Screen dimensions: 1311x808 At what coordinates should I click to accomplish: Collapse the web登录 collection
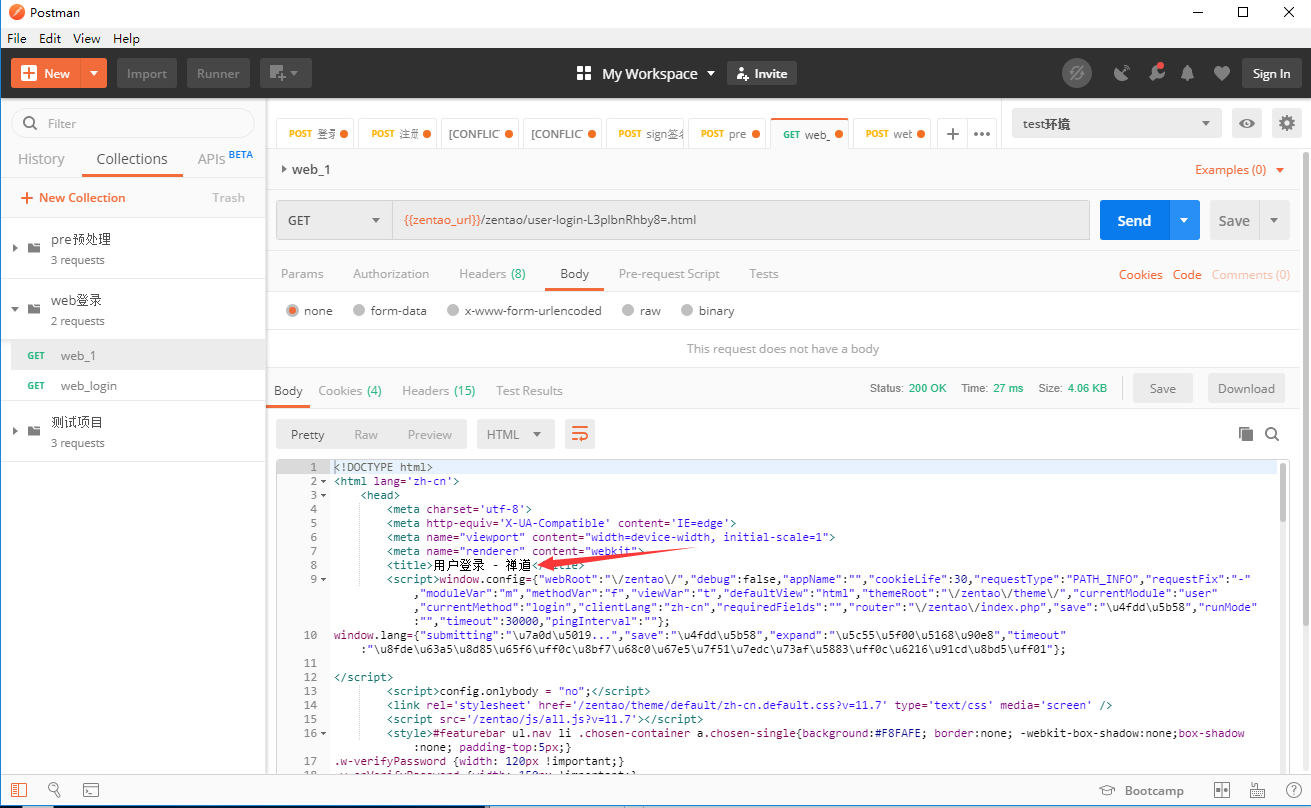click(x=15, y=309)
